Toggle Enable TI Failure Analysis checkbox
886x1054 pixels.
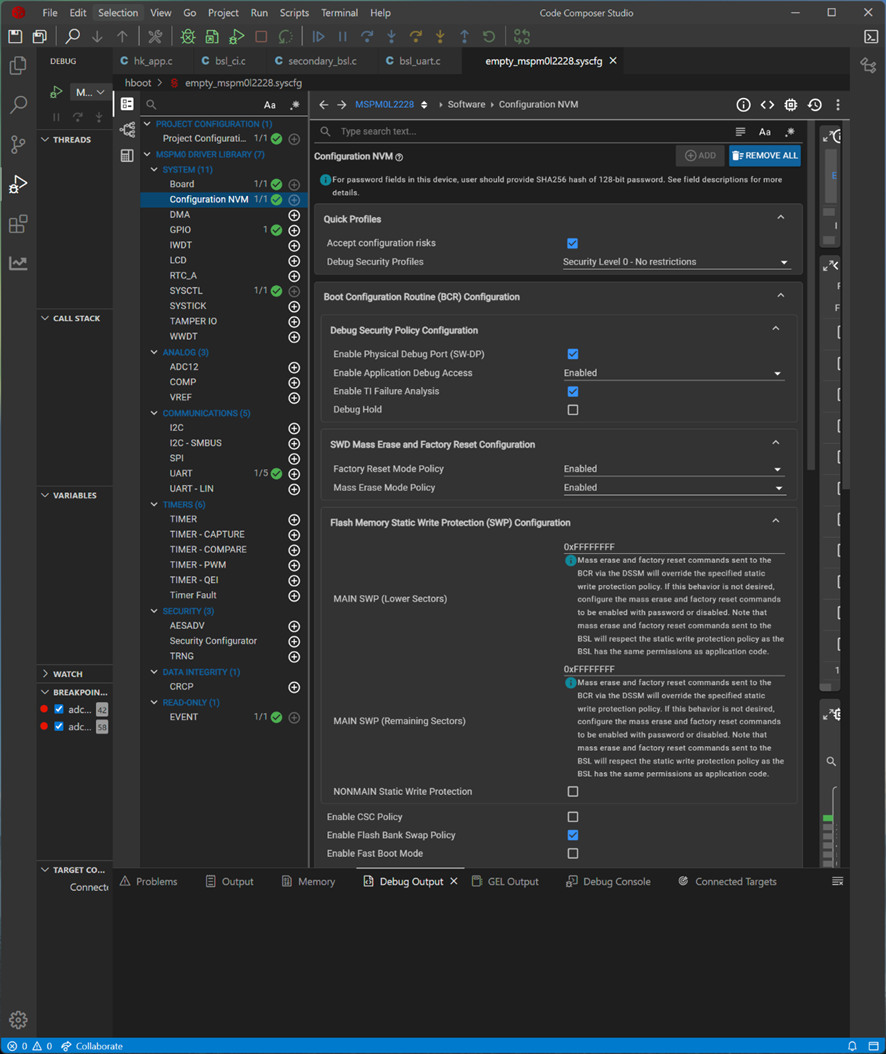[x=573, y=391]
